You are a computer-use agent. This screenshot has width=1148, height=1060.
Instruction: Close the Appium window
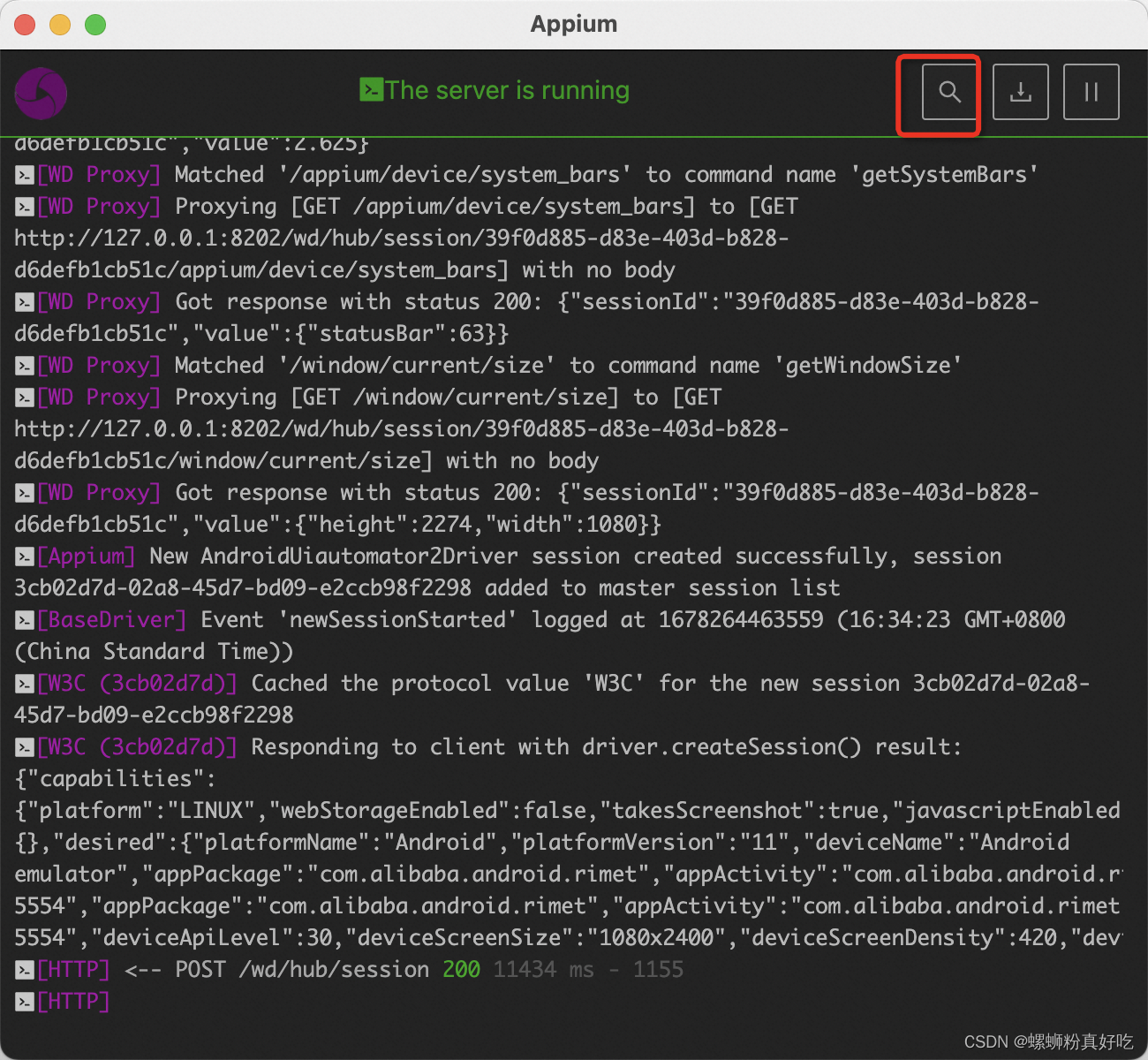point(25,25)
